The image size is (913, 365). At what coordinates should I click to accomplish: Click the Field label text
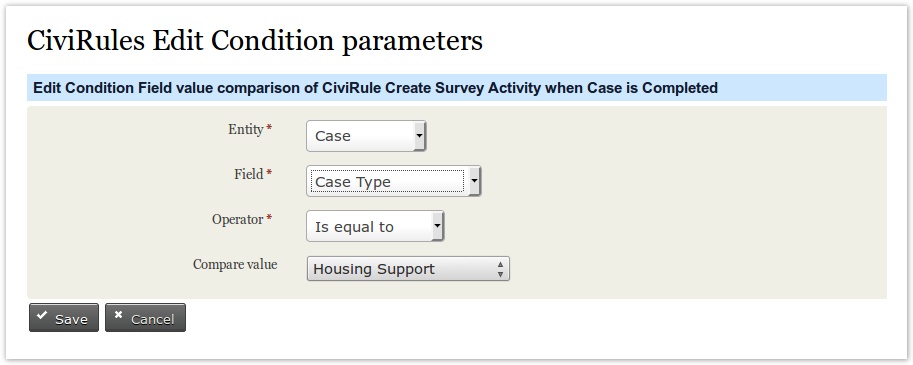[249, 174]
